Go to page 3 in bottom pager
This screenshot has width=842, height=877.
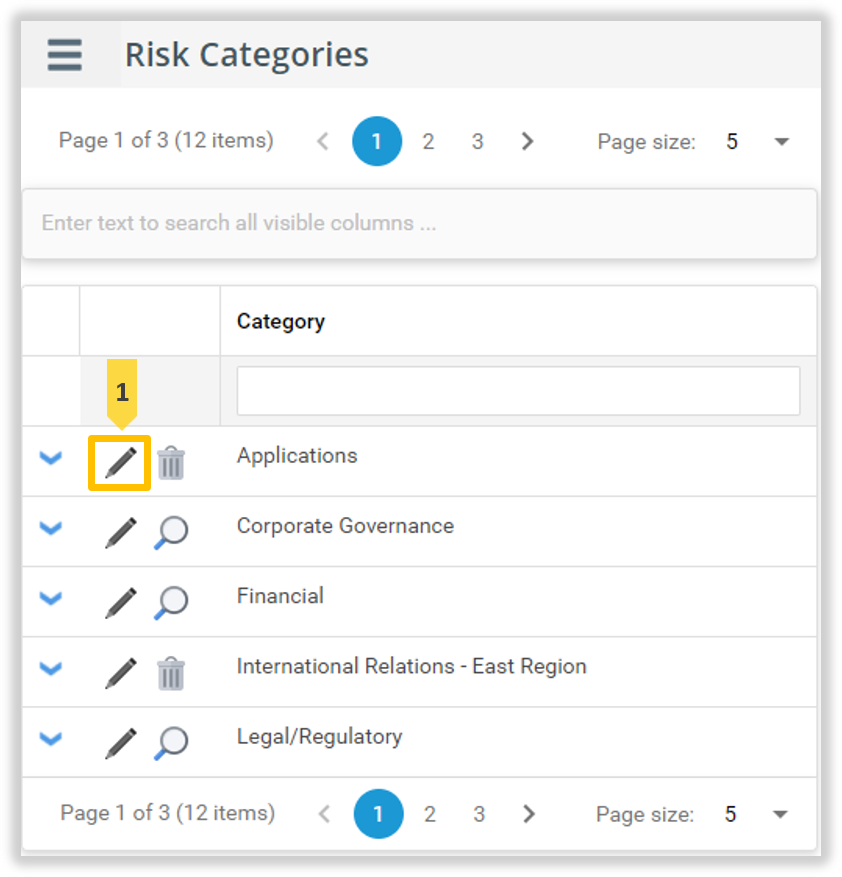[479, 814]
